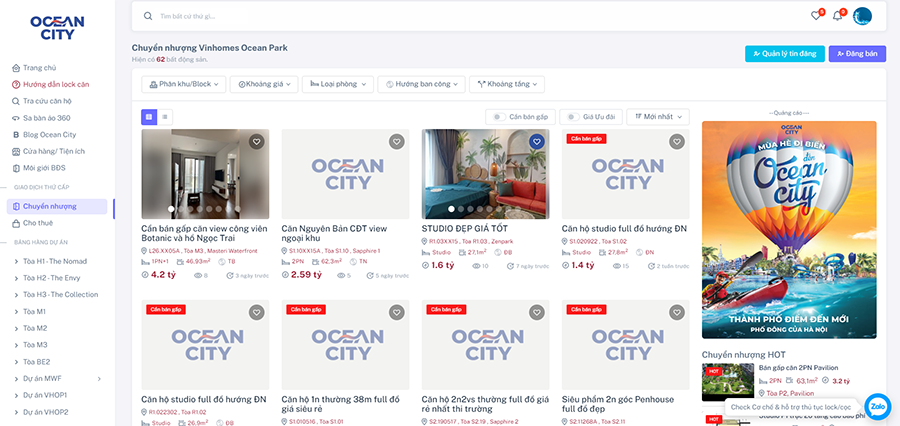Click the Quản lý tin đăng button
This screenshot has height=426, width=900.
784,54
